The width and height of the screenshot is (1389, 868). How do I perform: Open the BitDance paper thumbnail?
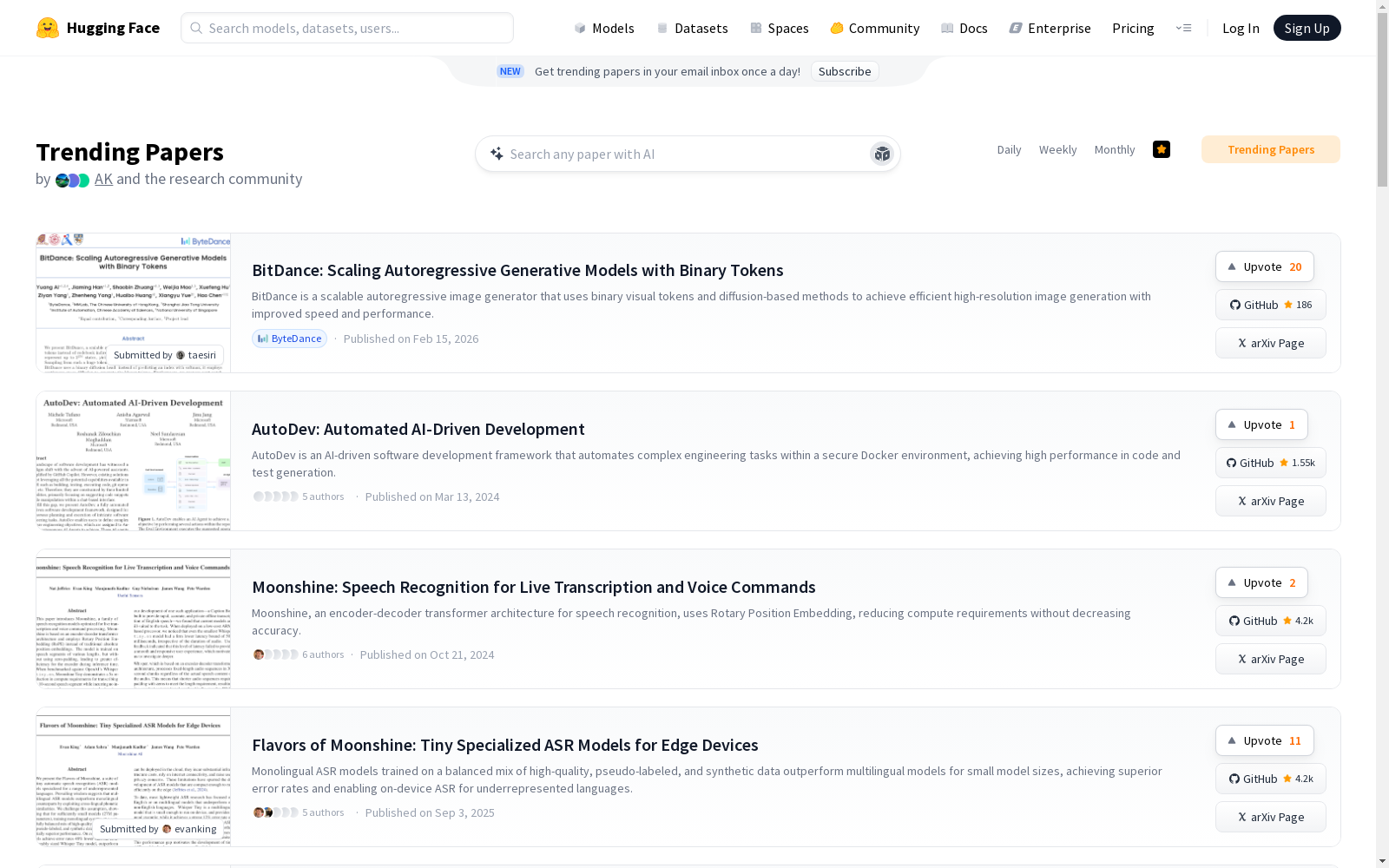pos(133,303)
